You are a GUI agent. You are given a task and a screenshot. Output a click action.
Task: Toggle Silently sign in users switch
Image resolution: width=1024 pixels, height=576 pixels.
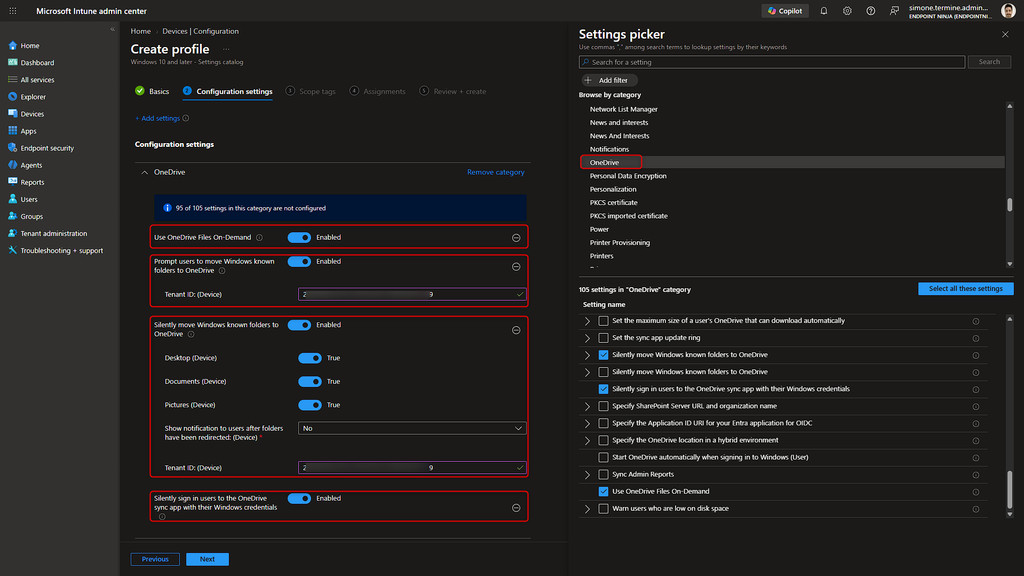pos(299,498)
